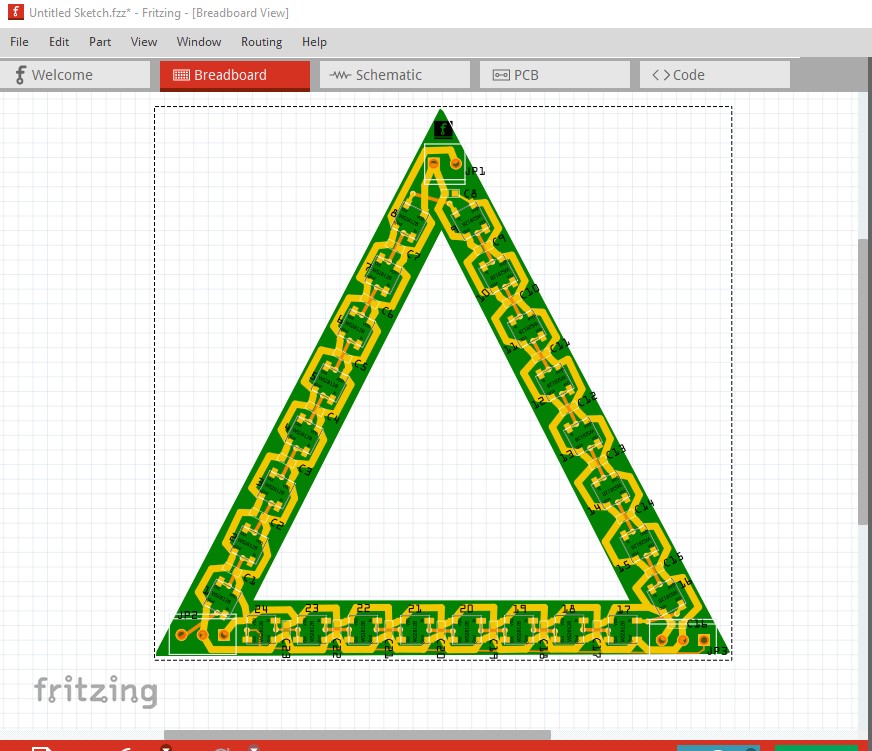Switch to the PCB tab
872x751 pixels.
(x=554, y=75)
